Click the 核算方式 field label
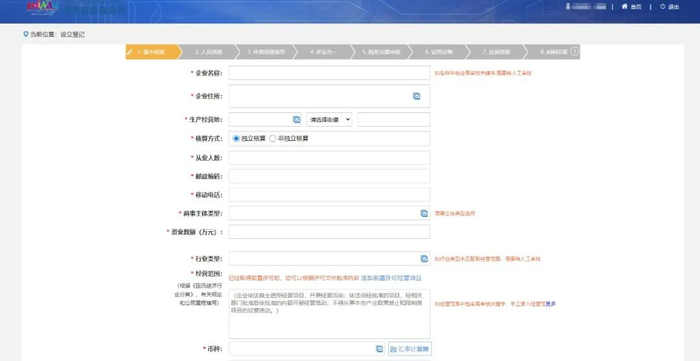 point(208,139)
